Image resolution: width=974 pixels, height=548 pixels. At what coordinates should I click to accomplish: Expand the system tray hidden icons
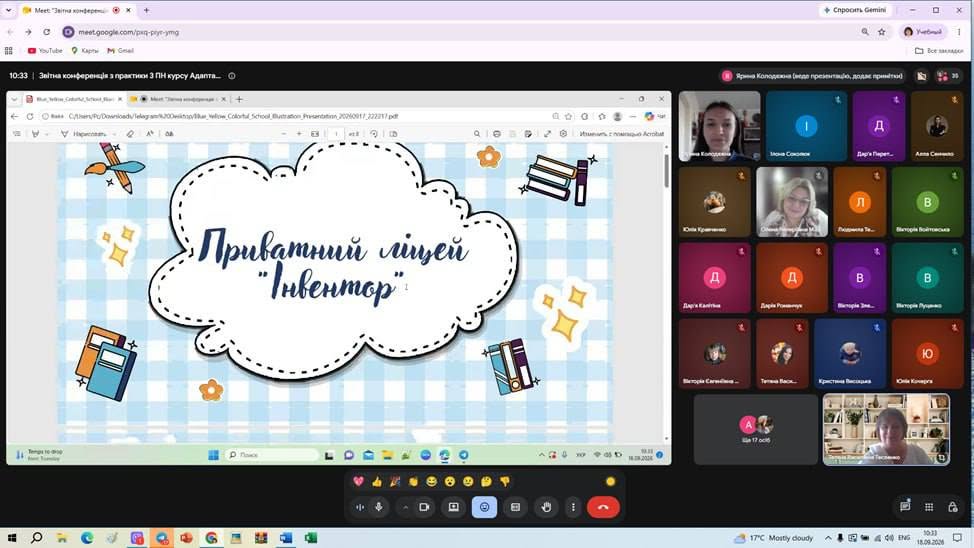pos(828,537)
